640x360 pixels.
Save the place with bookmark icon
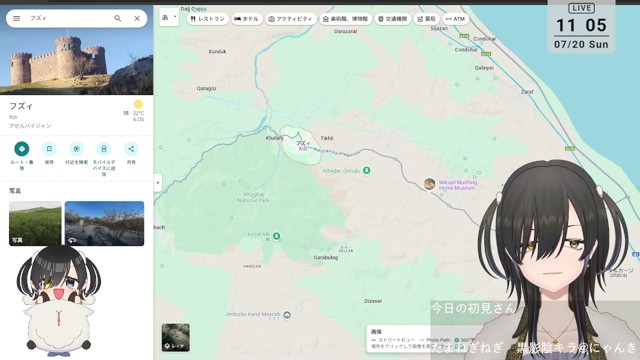coord(49,149)
